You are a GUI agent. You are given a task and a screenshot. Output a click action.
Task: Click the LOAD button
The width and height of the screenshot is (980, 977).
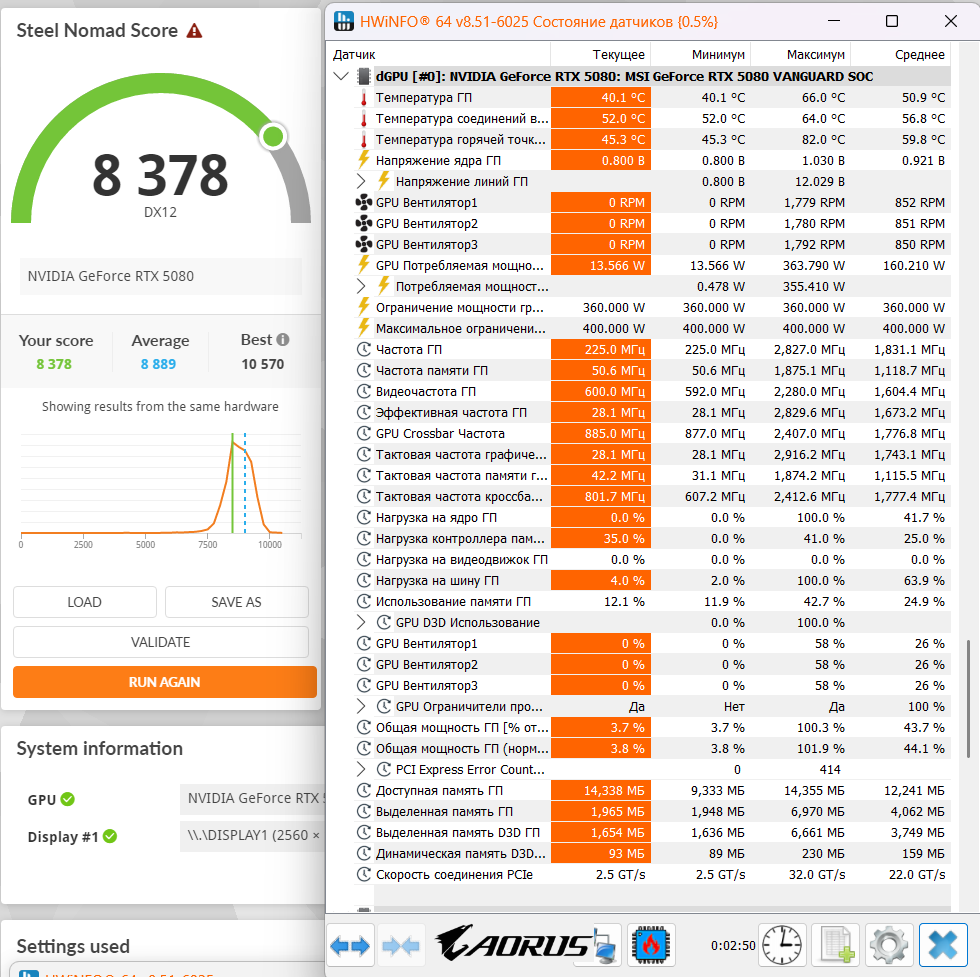click(84, 602)
